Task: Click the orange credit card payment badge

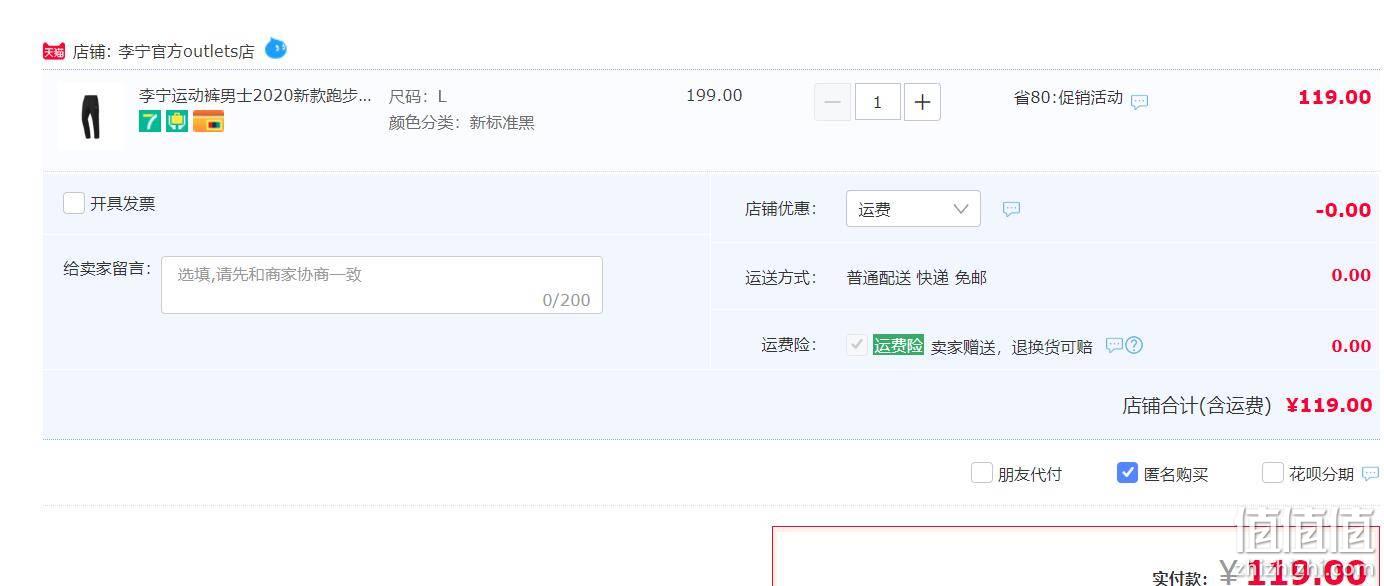Action: tap(208, 122)
